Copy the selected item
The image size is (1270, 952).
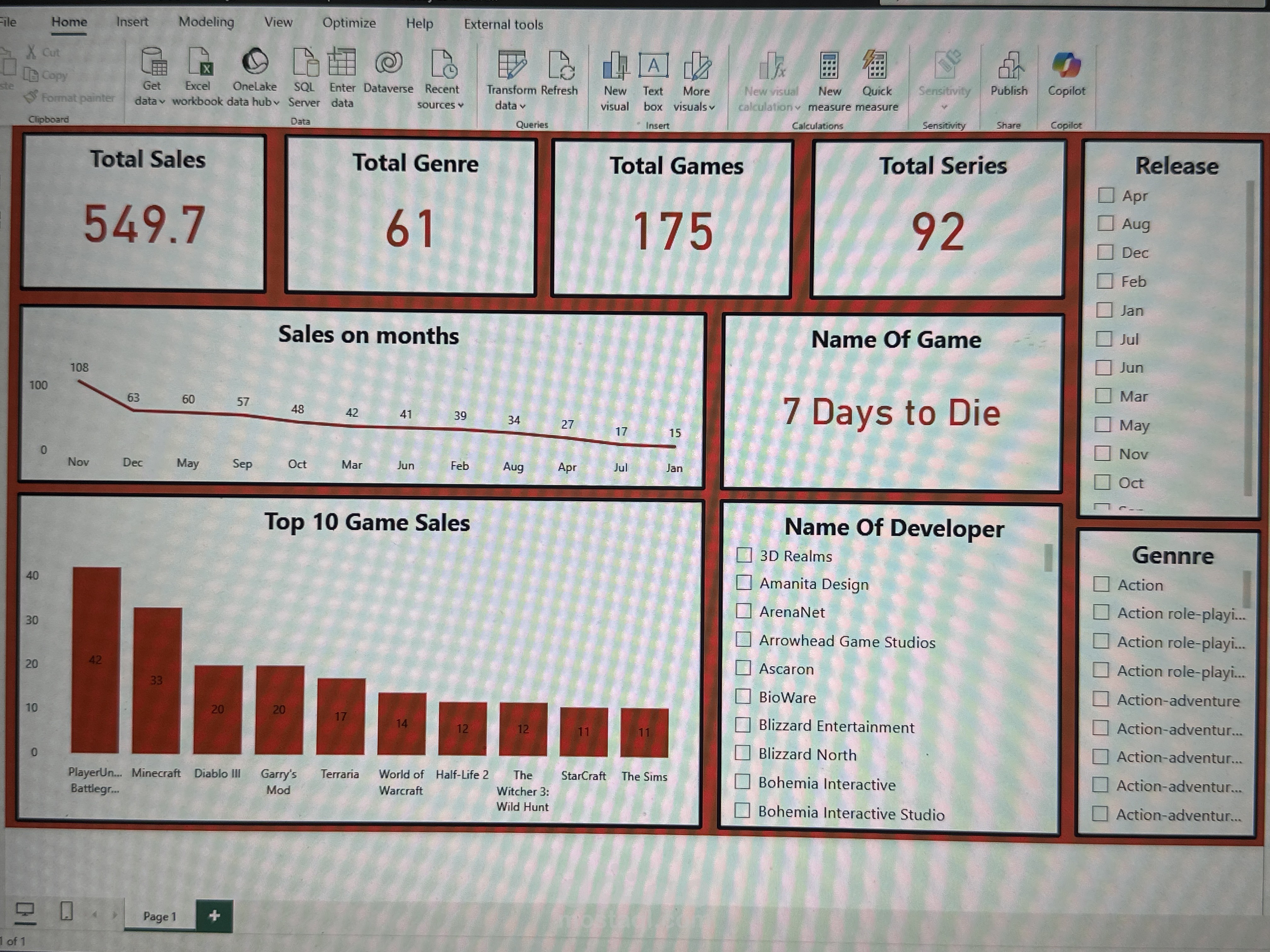[x=46, y=75]
